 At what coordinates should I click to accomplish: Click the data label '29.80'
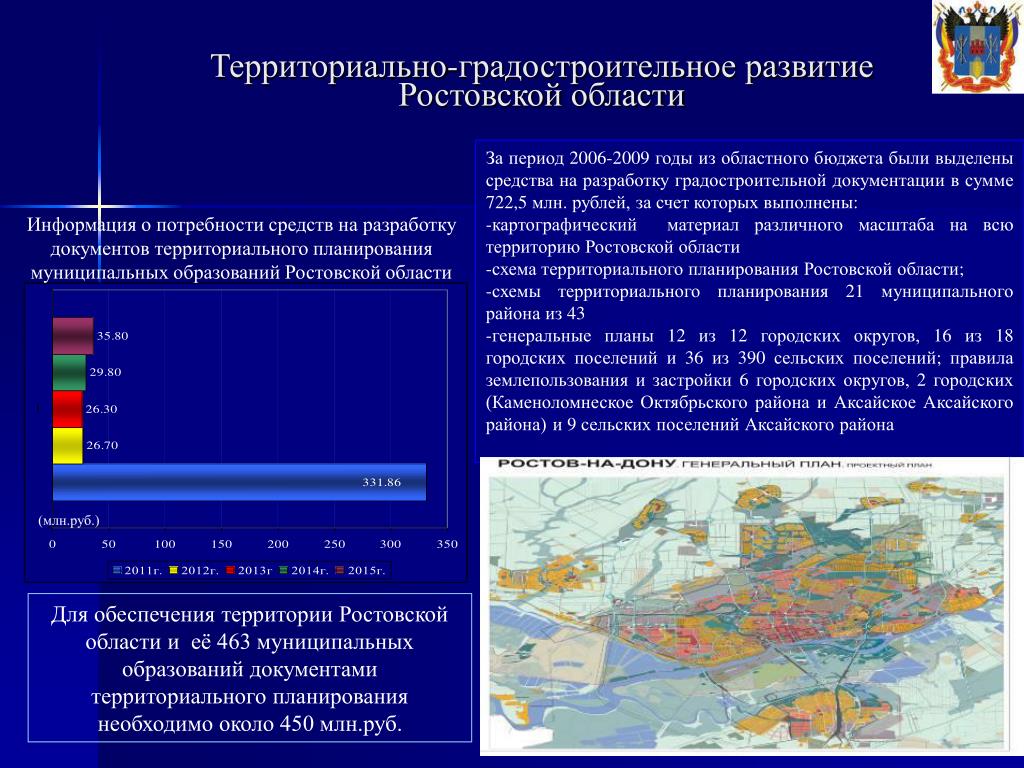(x=105, y=372)
